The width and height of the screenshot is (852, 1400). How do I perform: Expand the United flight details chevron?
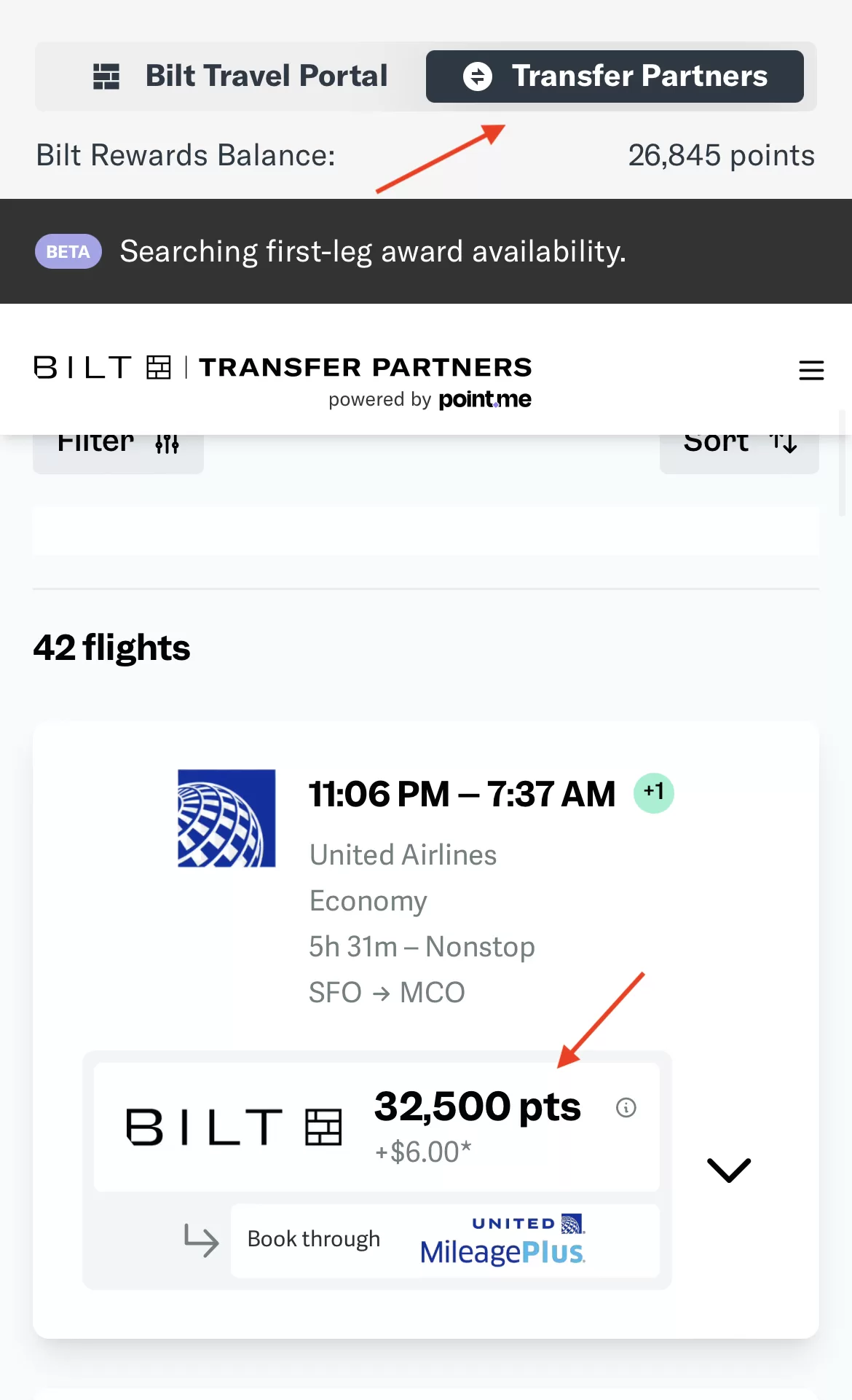tap(728, 1170)
